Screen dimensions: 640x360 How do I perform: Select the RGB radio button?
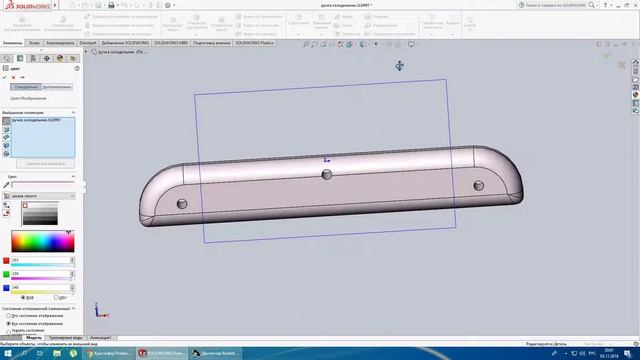23,298
